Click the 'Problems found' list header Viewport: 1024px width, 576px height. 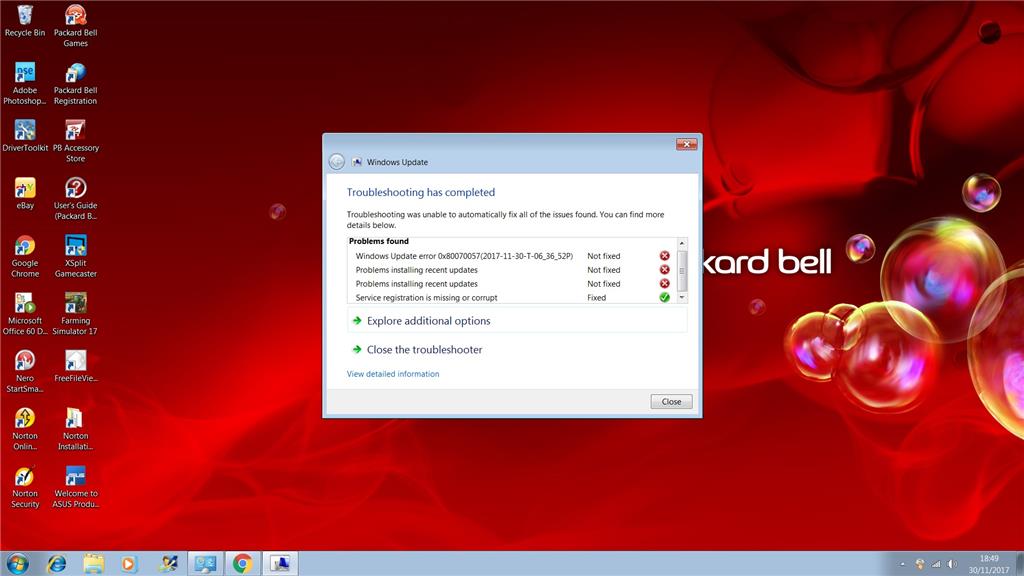click(x=379, y=241)
